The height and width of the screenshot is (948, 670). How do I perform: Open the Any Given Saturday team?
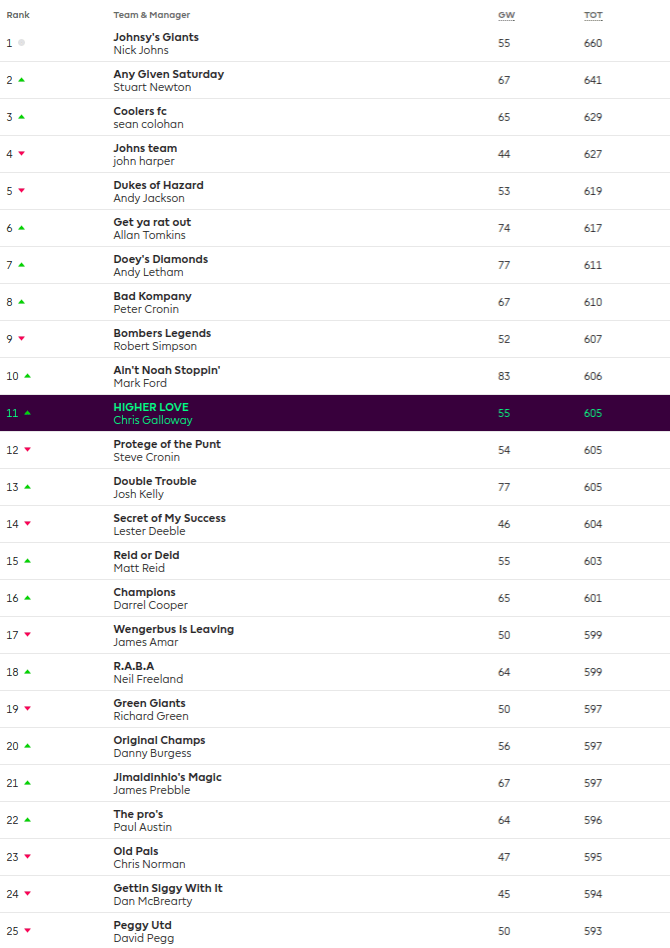click(168, 74)
